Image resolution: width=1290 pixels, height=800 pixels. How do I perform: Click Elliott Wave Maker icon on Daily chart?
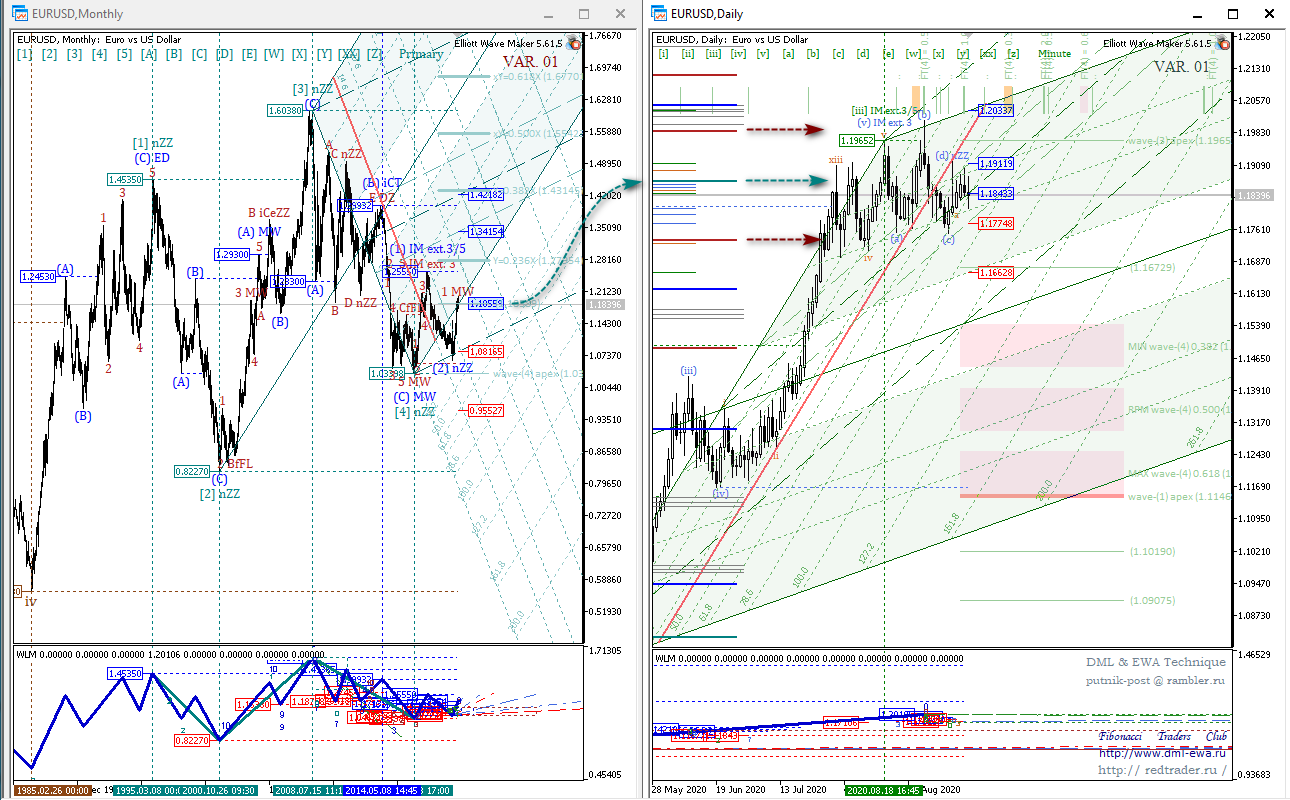point(1222,43)
